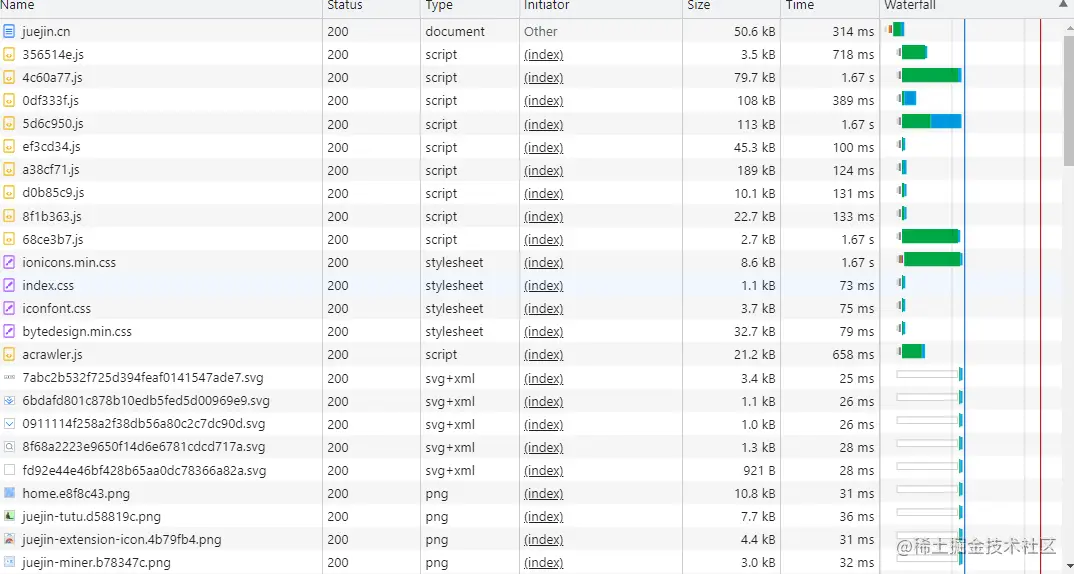
Task: Click the script icon beside 8f1b363.js
Action: click(9, 216)
